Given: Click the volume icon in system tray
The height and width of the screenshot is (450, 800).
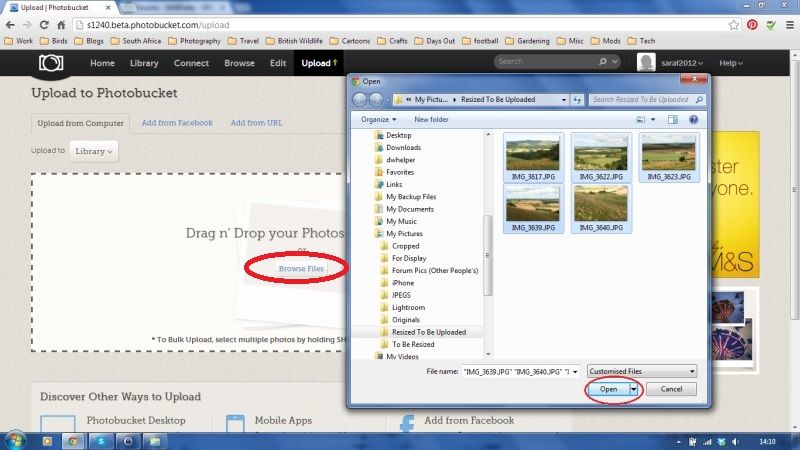Looking at the screenshot, I should click(x=735, y=442).
